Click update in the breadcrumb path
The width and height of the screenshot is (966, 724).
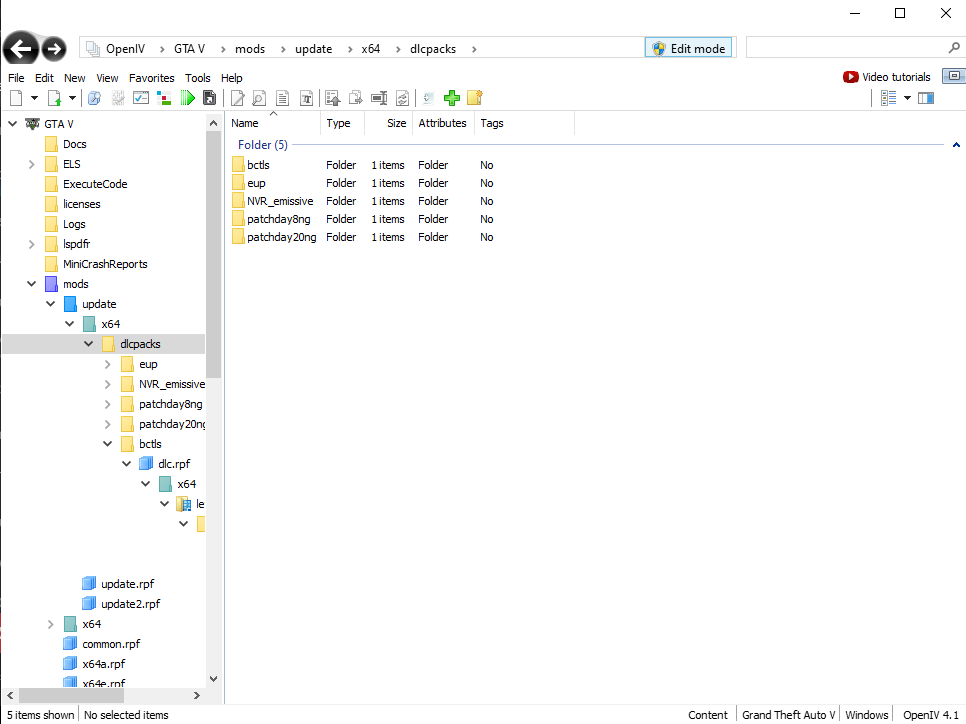click(314, 49)
